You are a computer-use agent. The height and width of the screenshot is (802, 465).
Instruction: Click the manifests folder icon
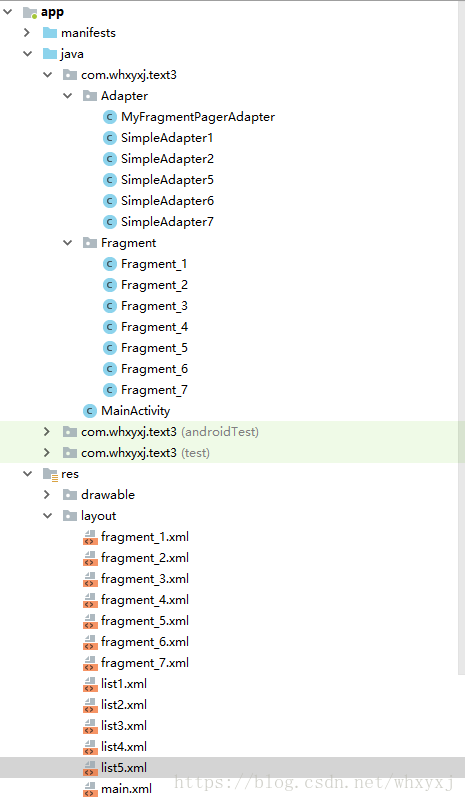[50, 33]
